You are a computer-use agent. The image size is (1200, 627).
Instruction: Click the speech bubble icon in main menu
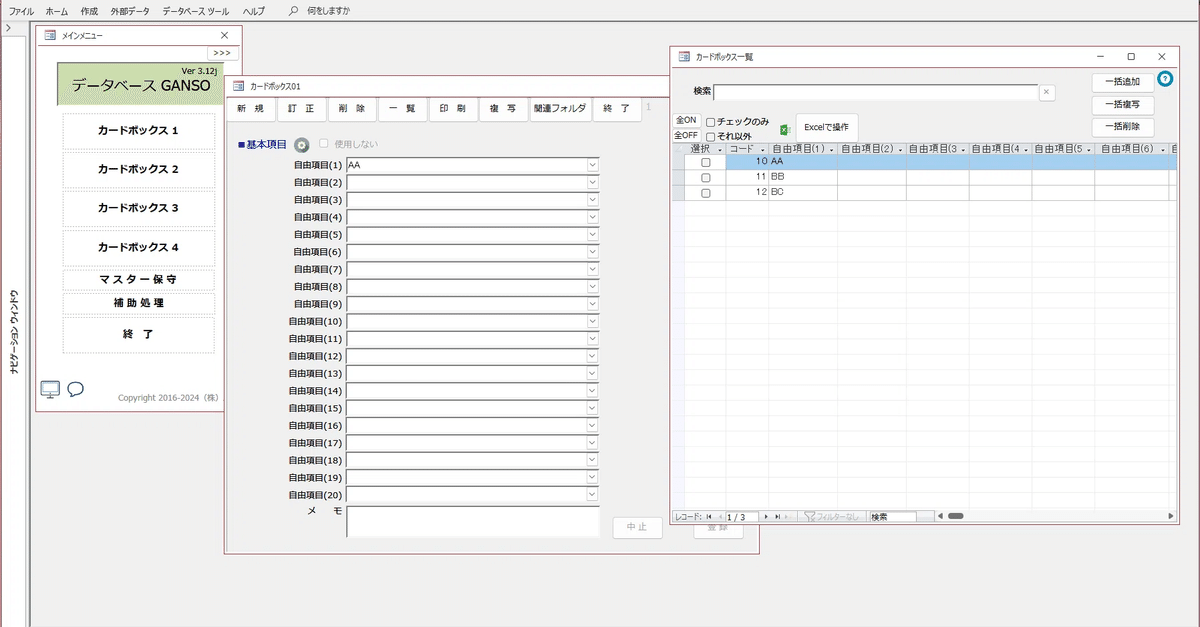pos(75,389)
